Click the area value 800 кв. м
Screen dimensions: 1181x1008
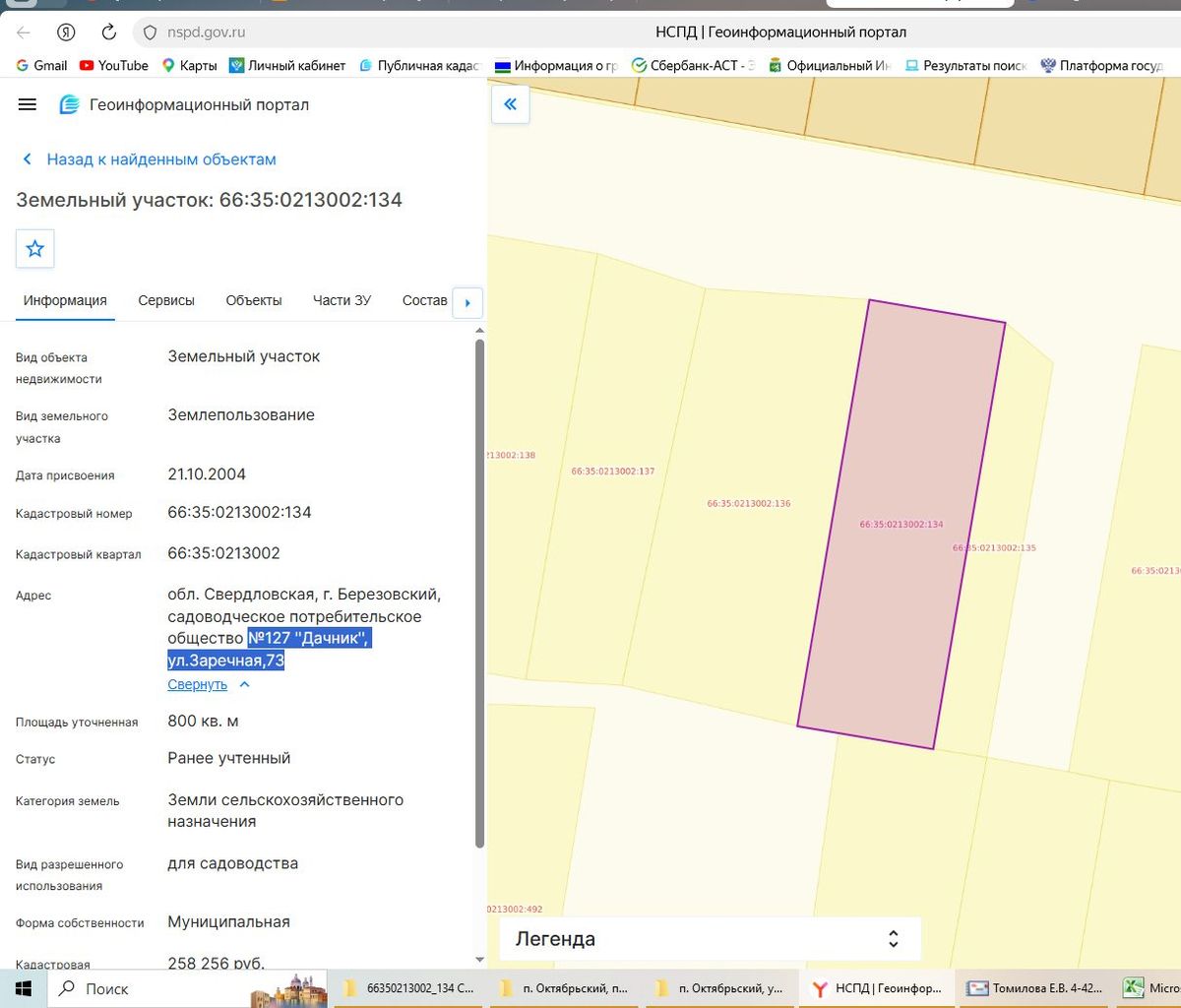204,722
